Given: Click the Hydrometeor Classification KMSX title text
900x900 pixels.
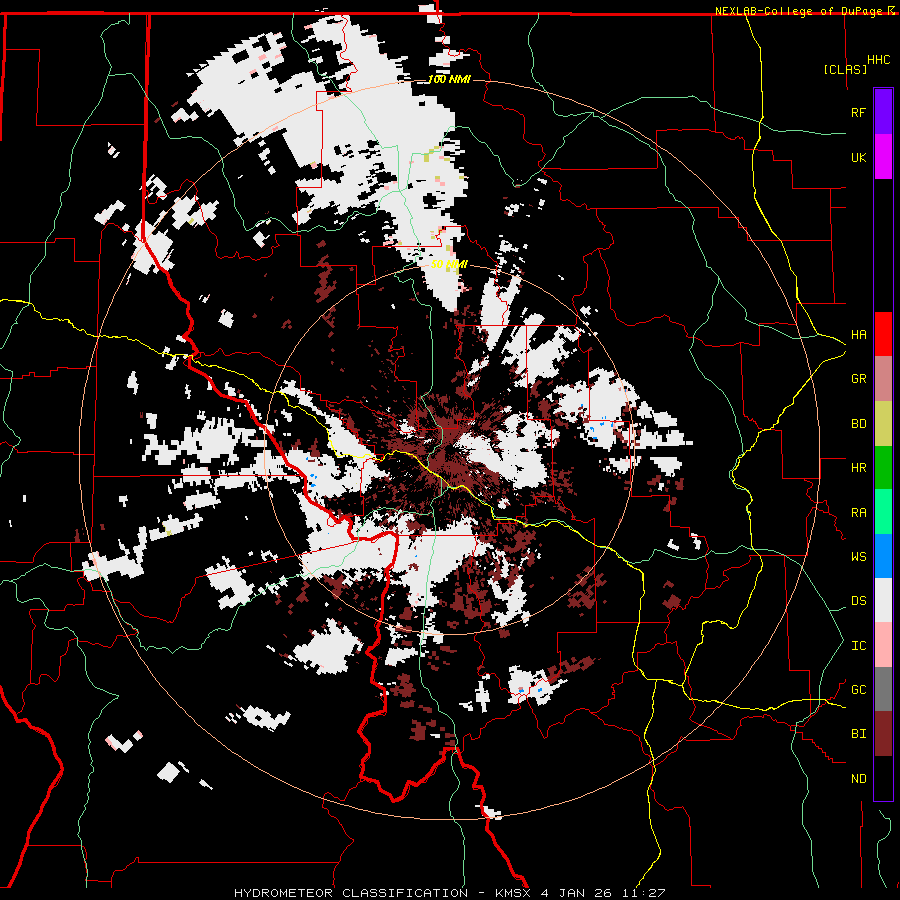Looking at the screenshot, I should tap(449, 893).
